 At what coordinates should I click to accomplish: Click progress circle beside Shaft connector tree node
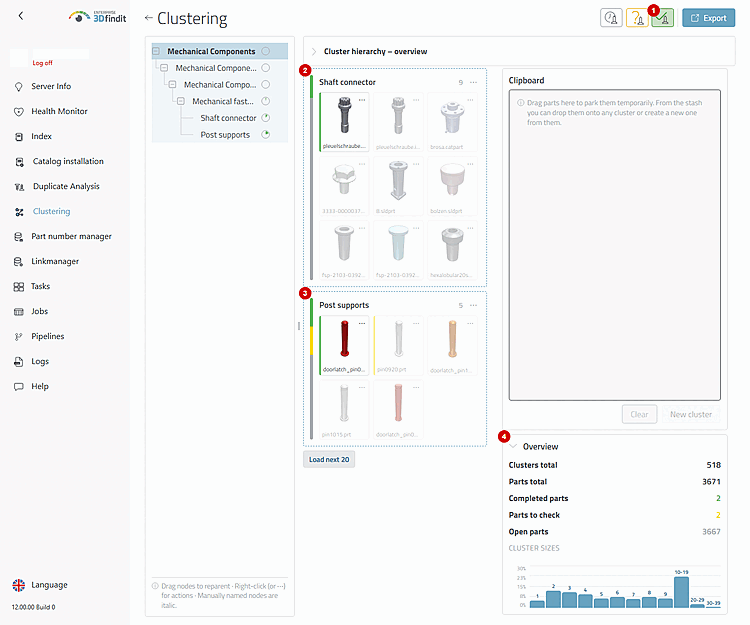(265, 118)
